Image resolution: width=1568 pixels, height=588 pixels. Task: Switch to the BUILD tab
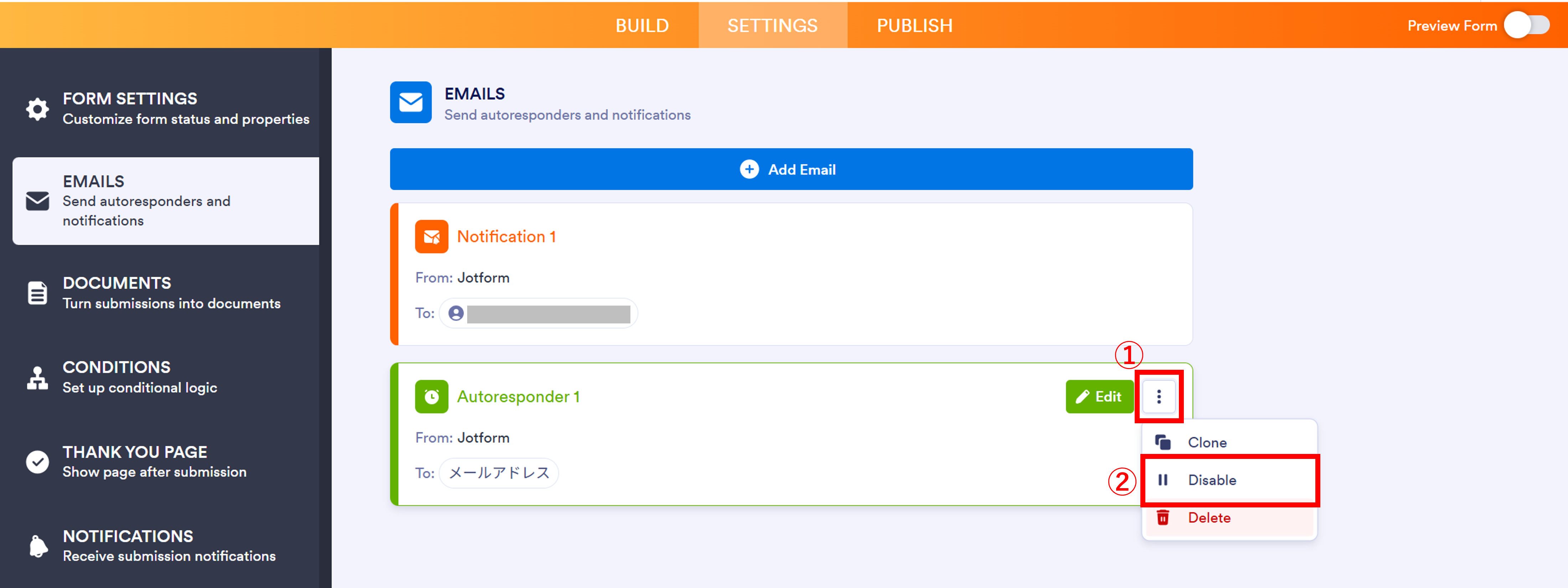click(641, 26)
